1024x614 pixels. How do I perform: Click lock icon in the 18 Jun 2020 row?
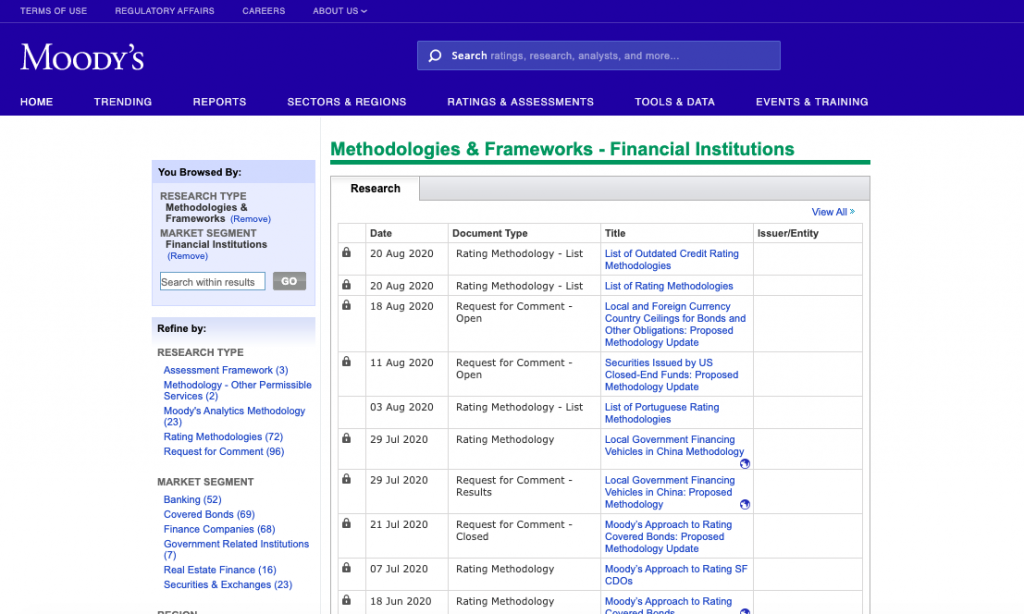347,600
